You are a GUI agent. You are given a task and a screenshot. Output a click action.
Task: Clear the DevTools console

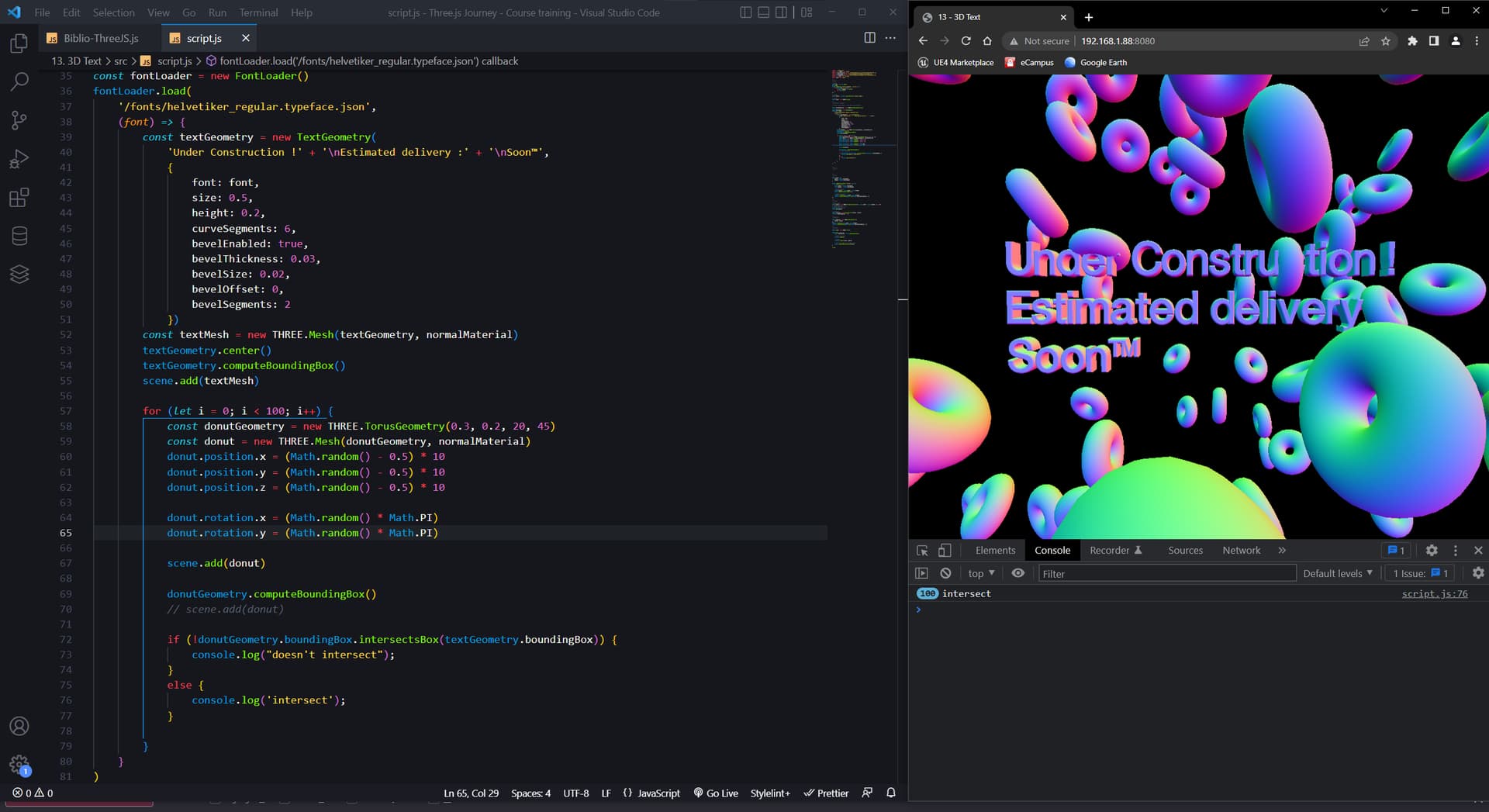pyautogui.click(x=945, y=573)
